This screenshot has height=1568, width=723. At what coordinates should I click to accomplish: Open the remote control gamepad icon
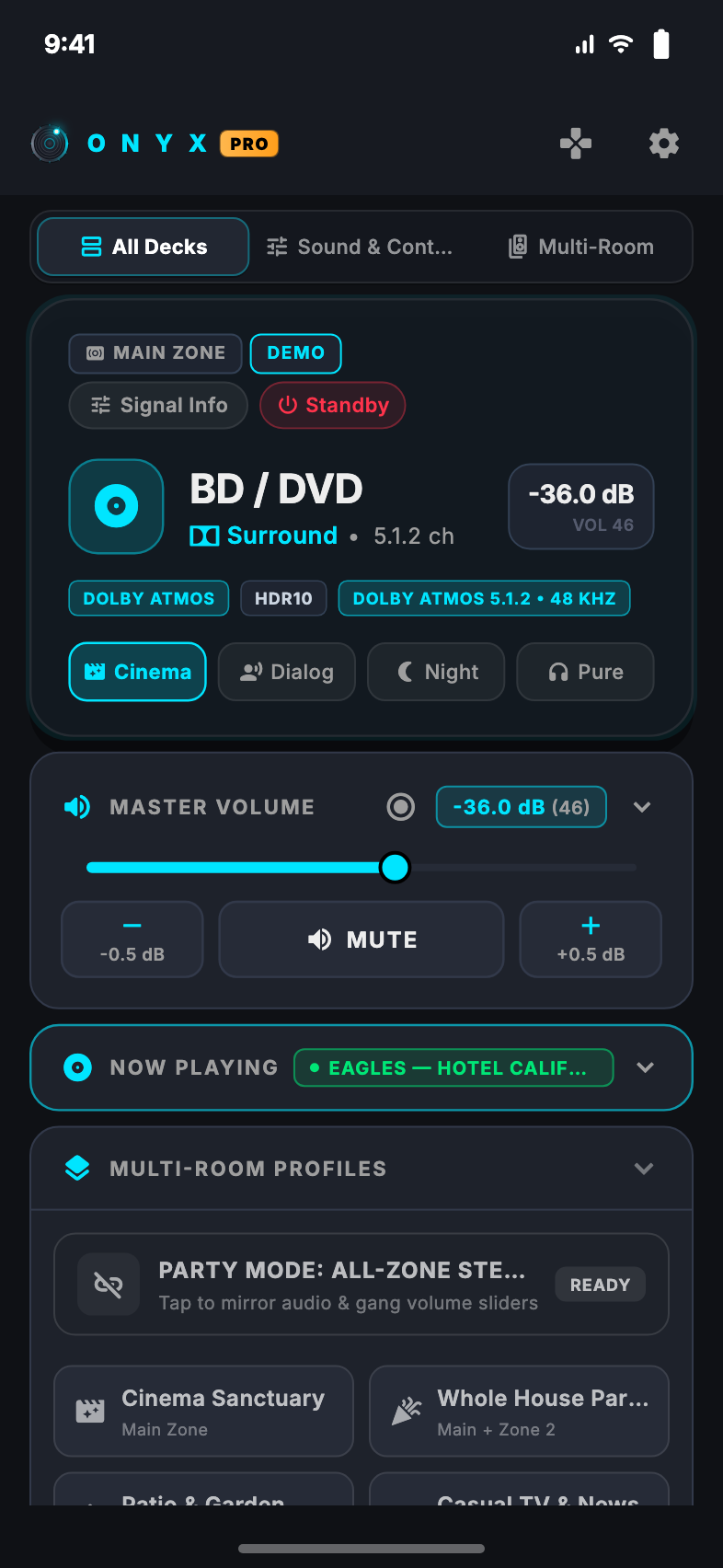coord(576,144)
